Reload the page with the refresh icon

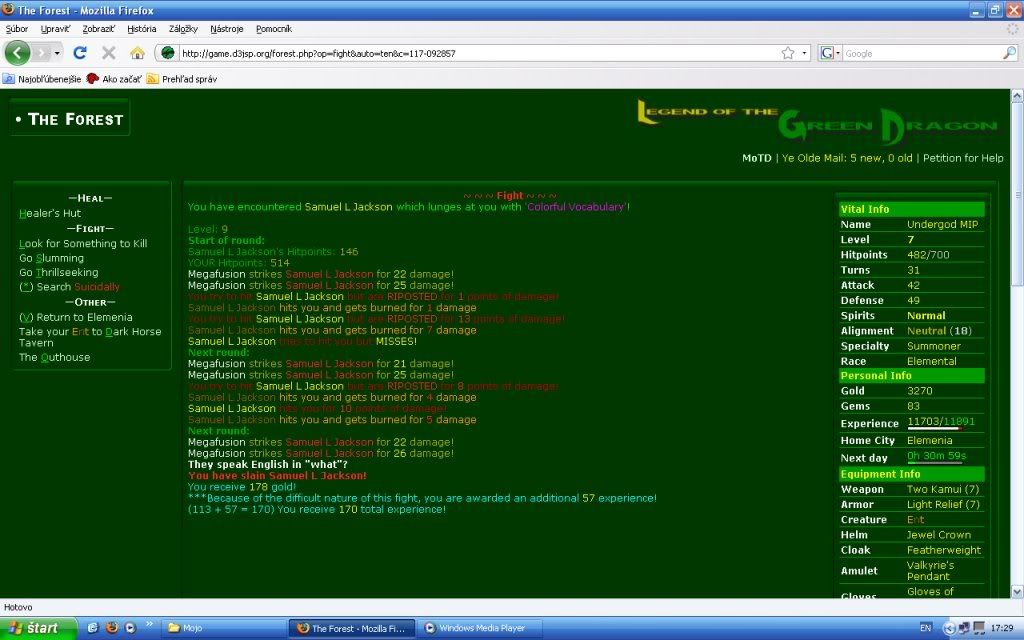coord(80,53)
